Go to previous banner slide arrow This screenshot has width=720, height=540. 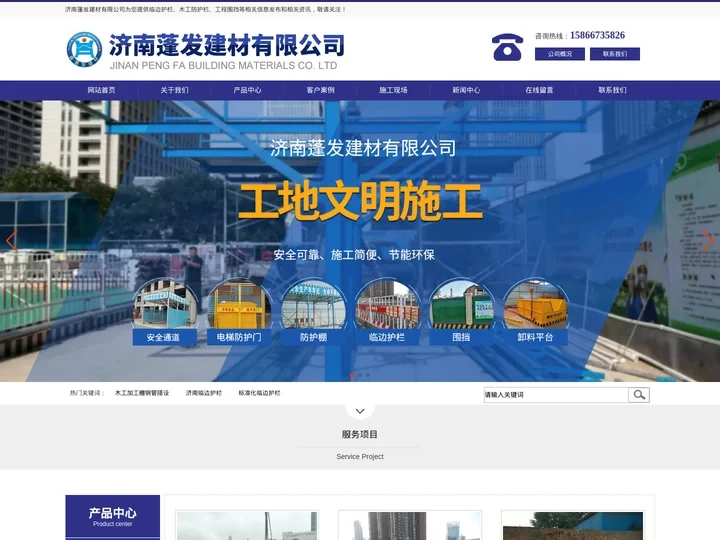click(11, 241)
